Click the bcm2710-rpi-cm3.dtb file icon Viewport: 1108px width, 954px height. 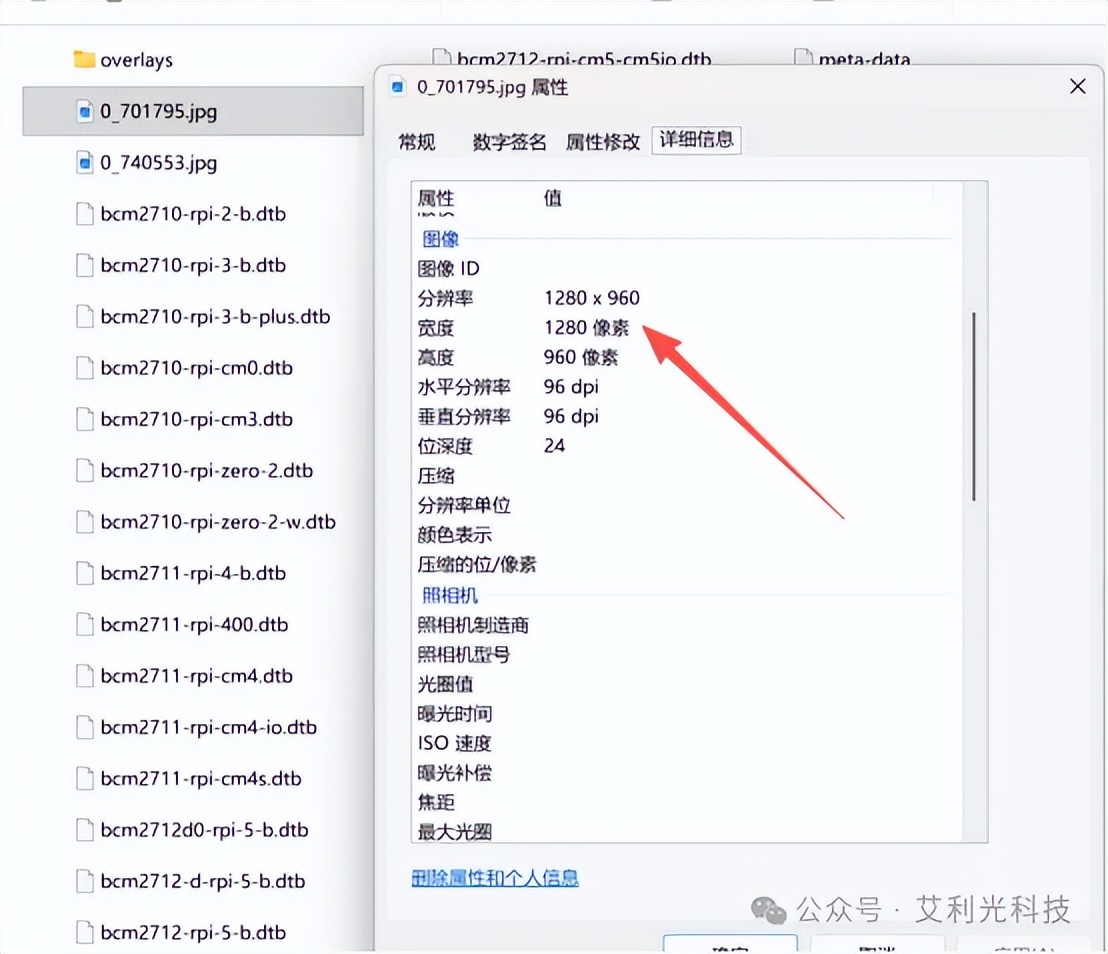(x=85, y=419)
